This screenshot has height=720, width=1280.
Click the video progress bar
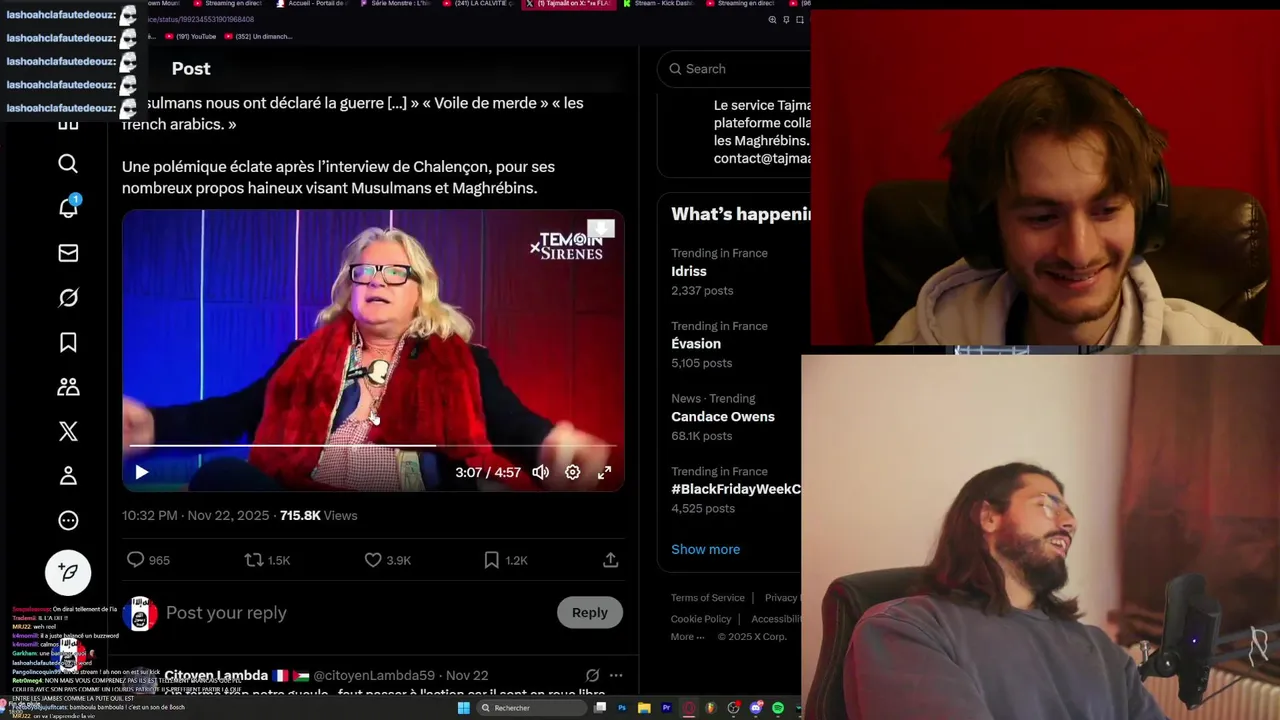point(373,445)
